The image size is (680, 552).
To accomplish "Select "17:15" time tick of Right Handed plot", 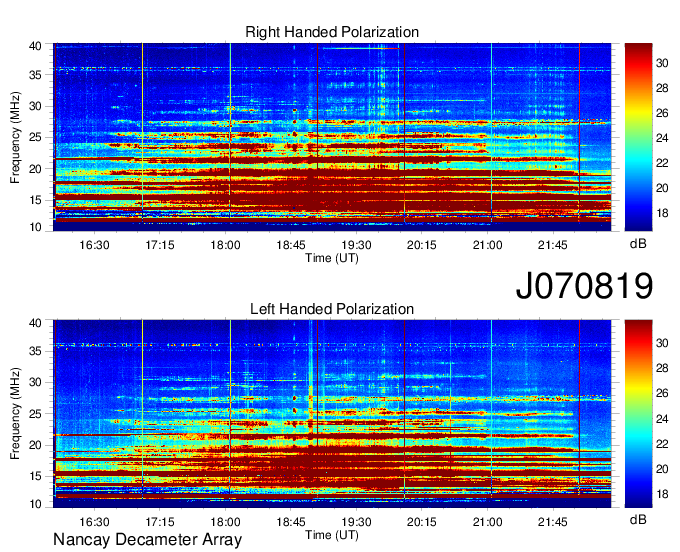I will (x=160, y=245).
